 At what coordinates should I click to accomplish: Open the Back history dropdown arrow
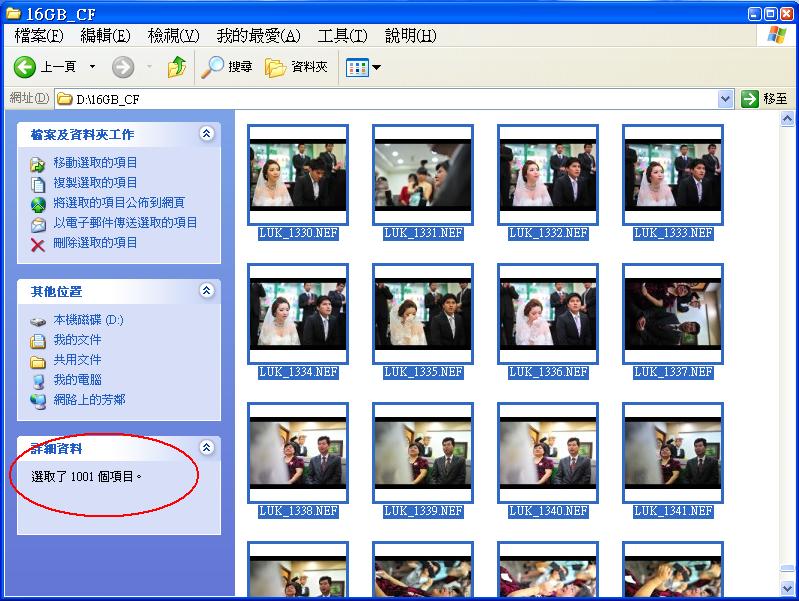point(92,66)
